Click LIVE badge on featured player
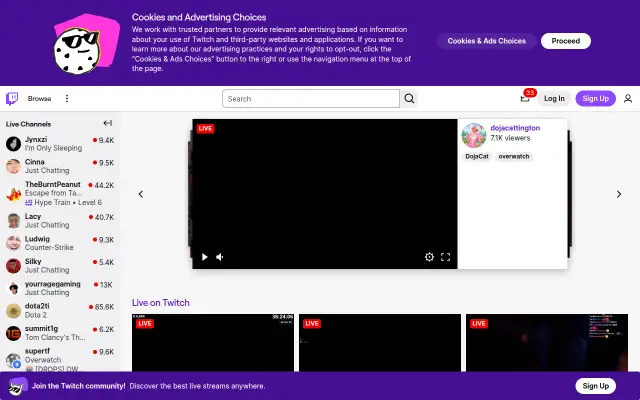The image size is (640, 400). [205, 129]
